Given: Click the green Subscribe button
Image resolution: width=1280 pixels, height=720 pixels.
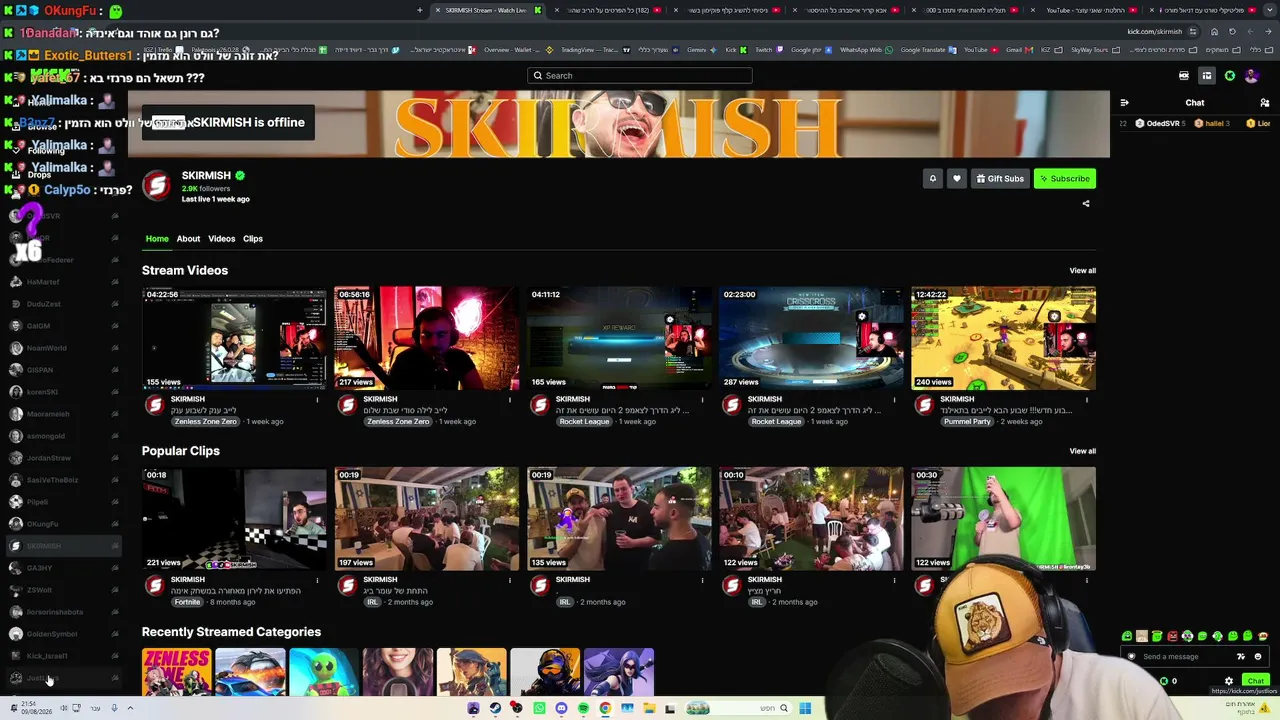Looking at the screenshot, I should (1064, 179).
